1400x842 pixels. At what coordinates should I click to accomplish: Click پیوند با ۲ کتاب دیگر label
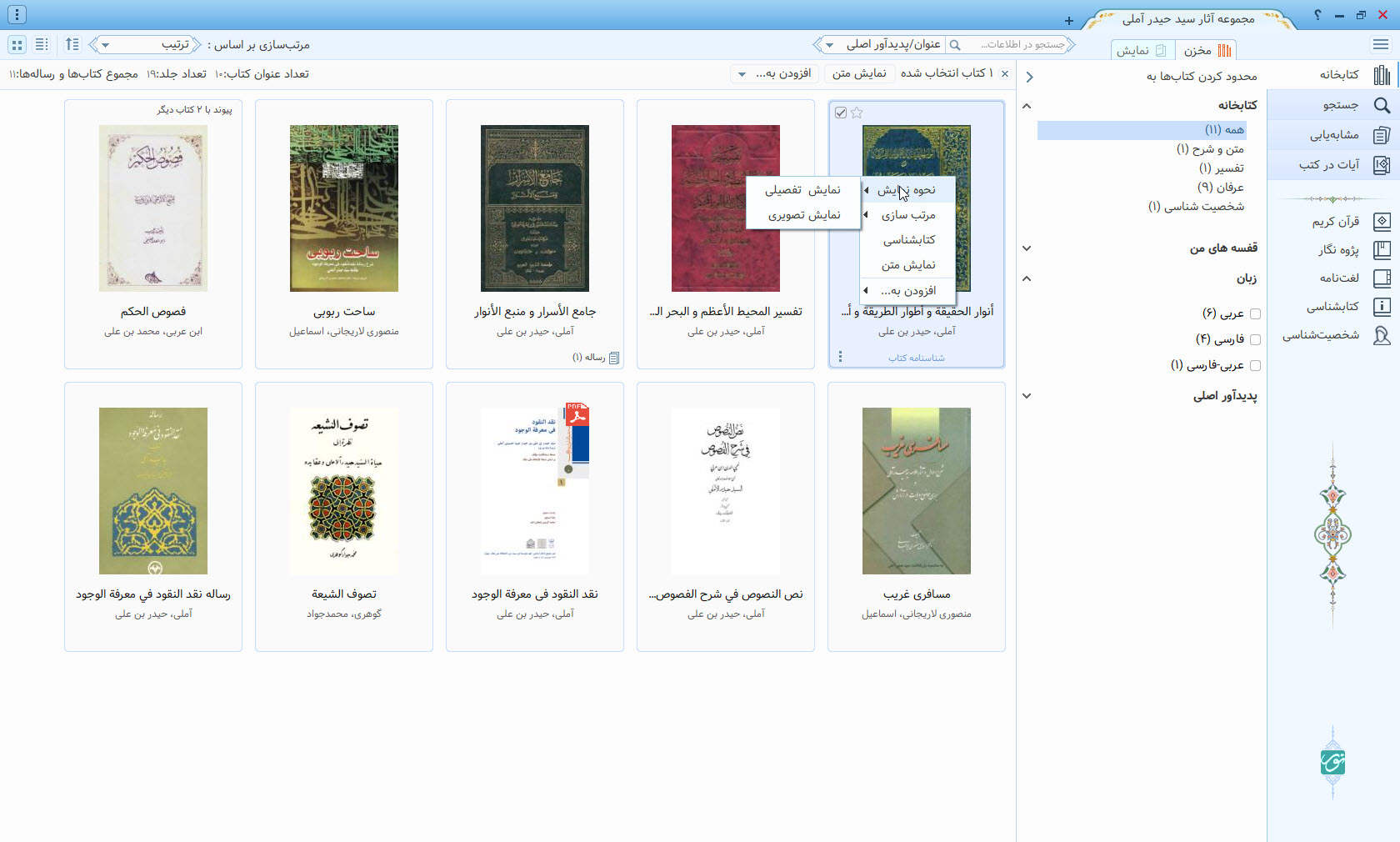(195, 110)
